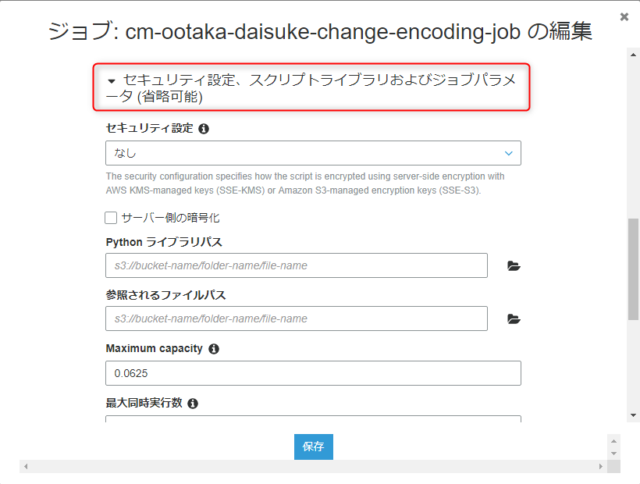Click the security configuration description text

(x=305, y=183)
